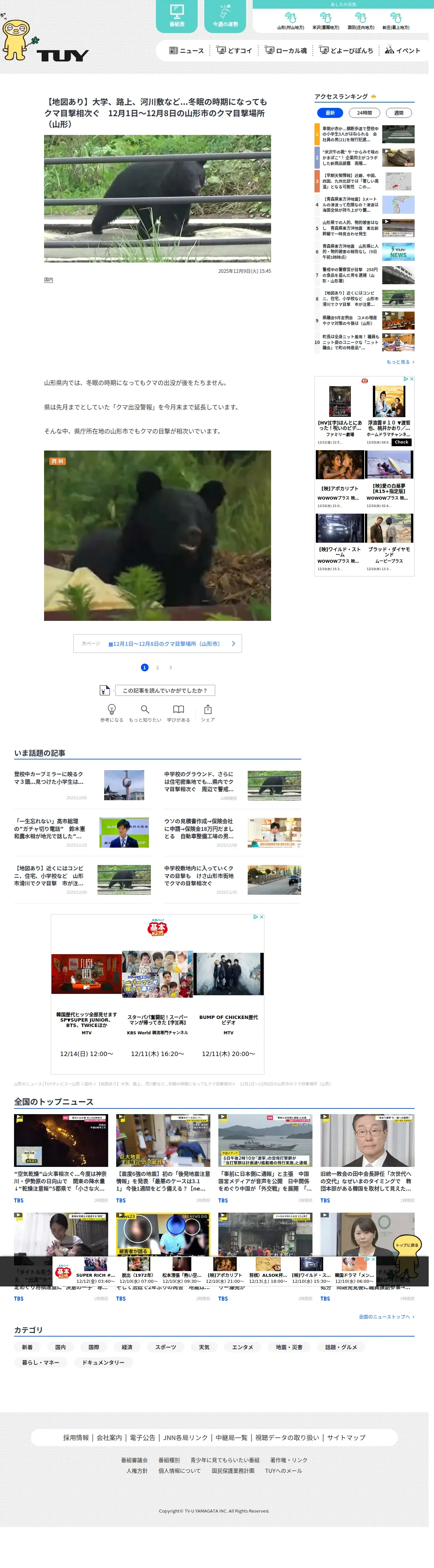Click the magnifier もっと知りたい reaction icon
434x1568 pixels.
(x=145, y=708)
